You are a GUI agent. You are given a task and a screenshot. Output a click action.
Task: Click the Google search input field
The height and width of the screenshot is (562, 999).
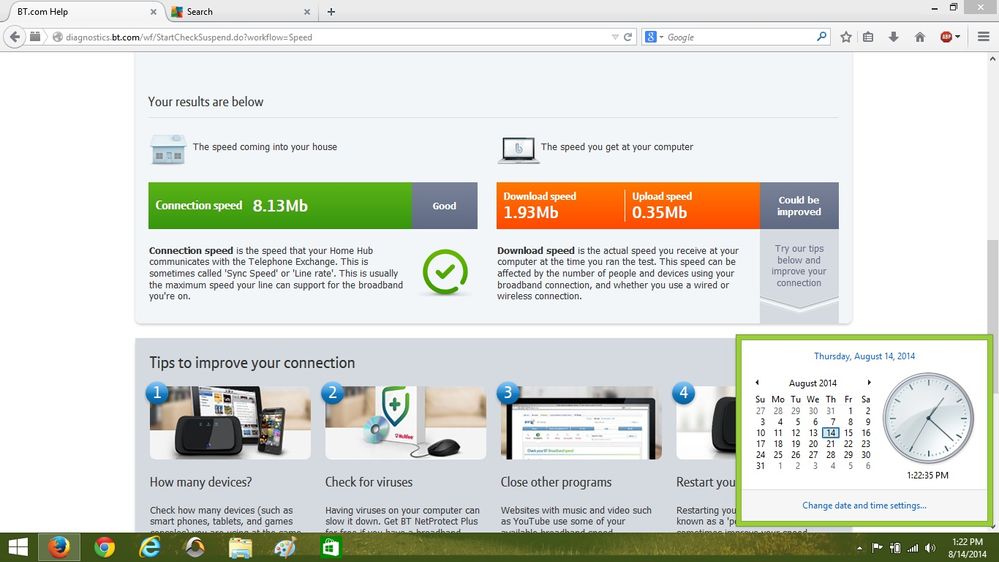[739, 37]
